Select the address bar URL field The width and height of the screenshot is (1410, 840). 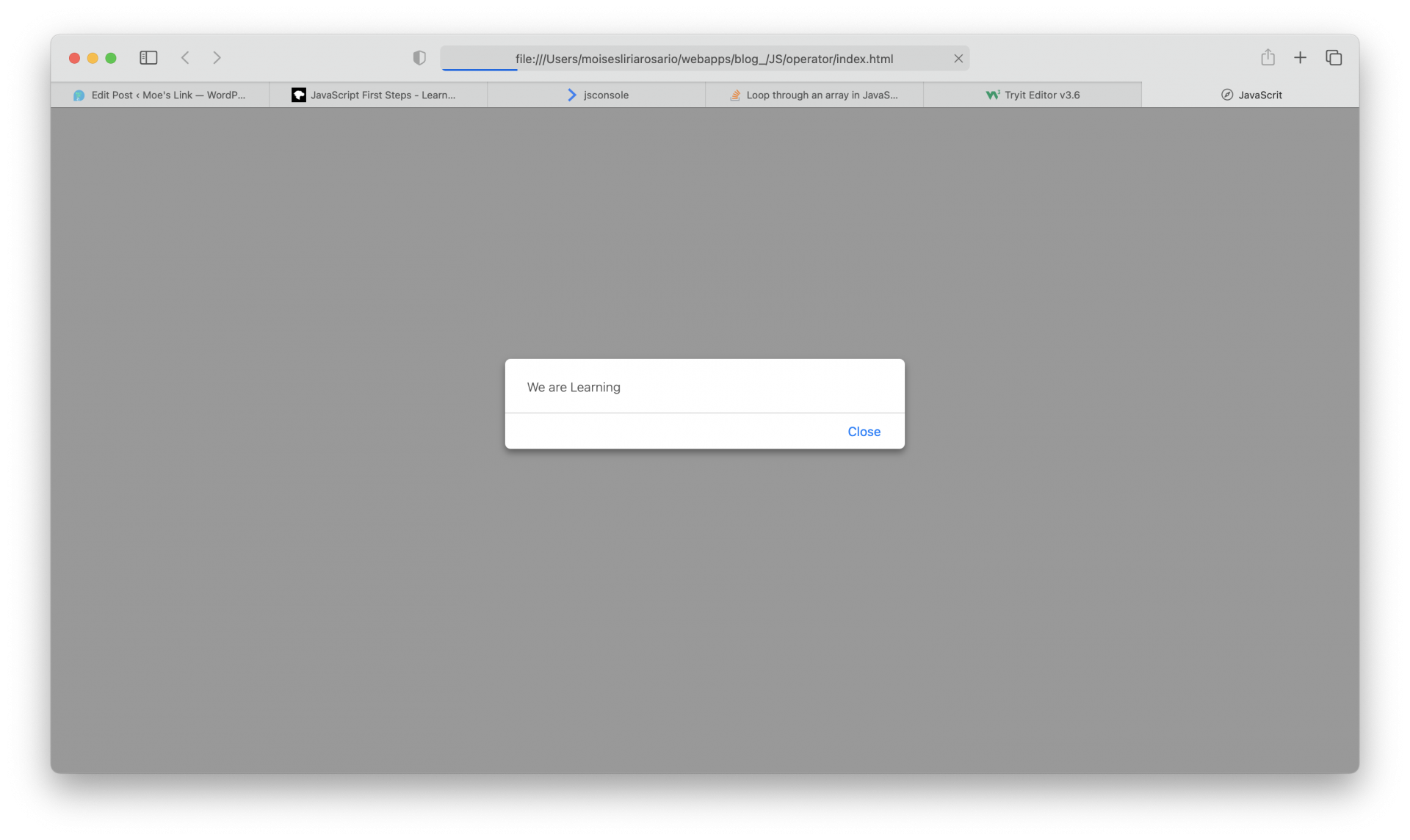[704, 59]
